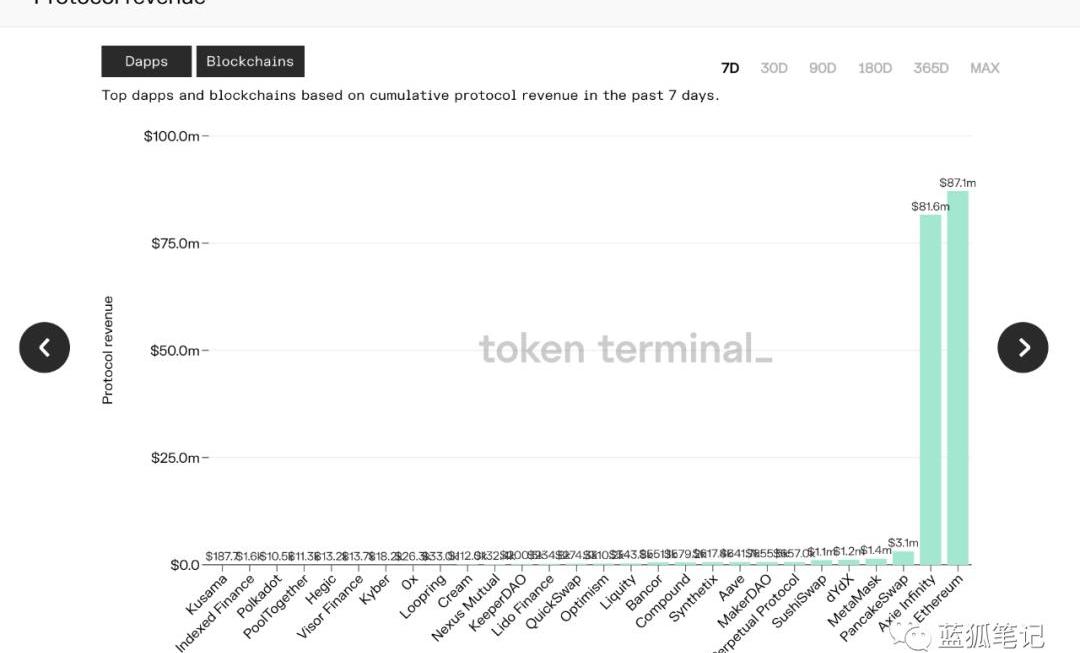Screen dimensions: 1080x653
Task: Select the PancakeSwap bar in chart
Action: (x=903, y=558)
